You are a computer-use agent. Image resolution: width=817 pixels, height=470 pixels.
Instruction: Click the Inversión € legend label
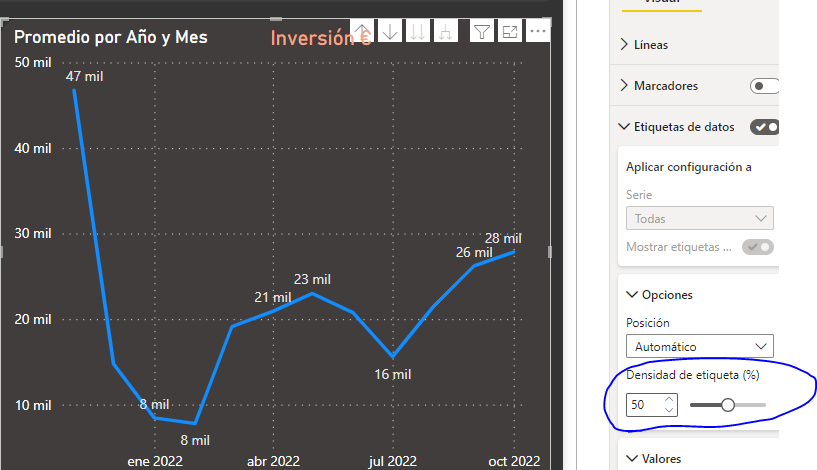pos(320,38)
